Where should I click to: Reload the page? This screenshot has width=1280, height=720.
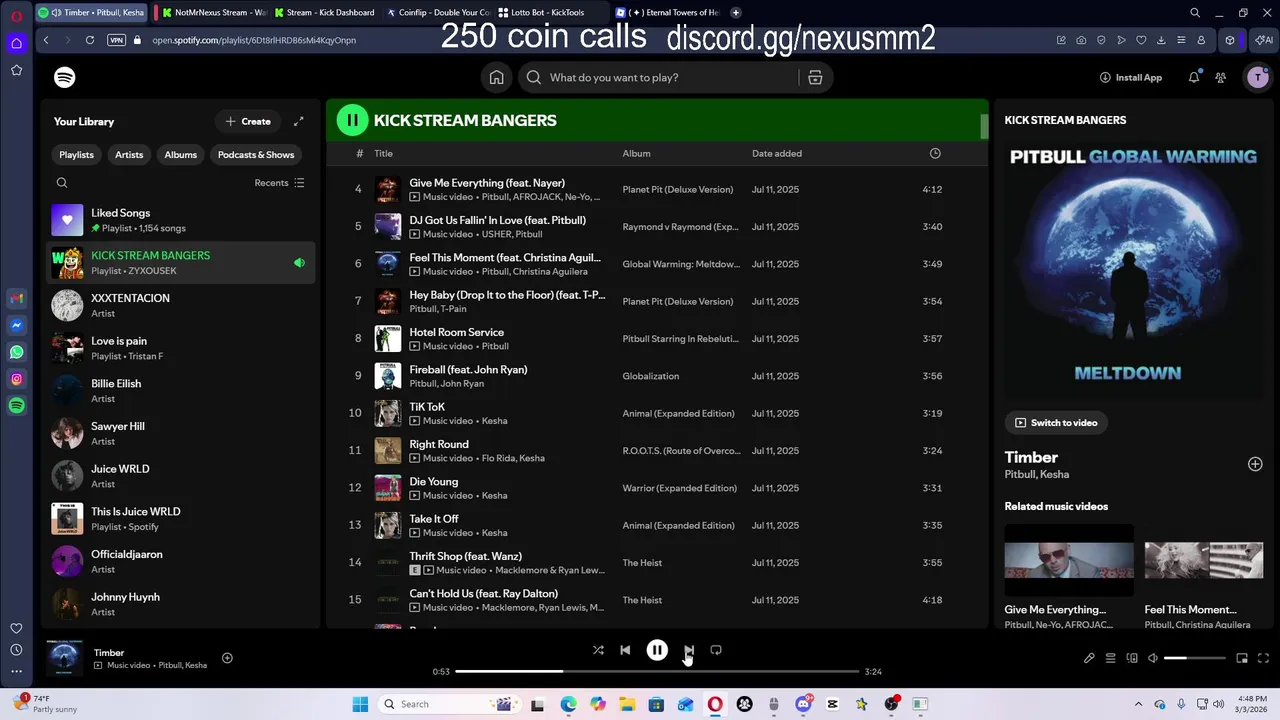(90, 40)
